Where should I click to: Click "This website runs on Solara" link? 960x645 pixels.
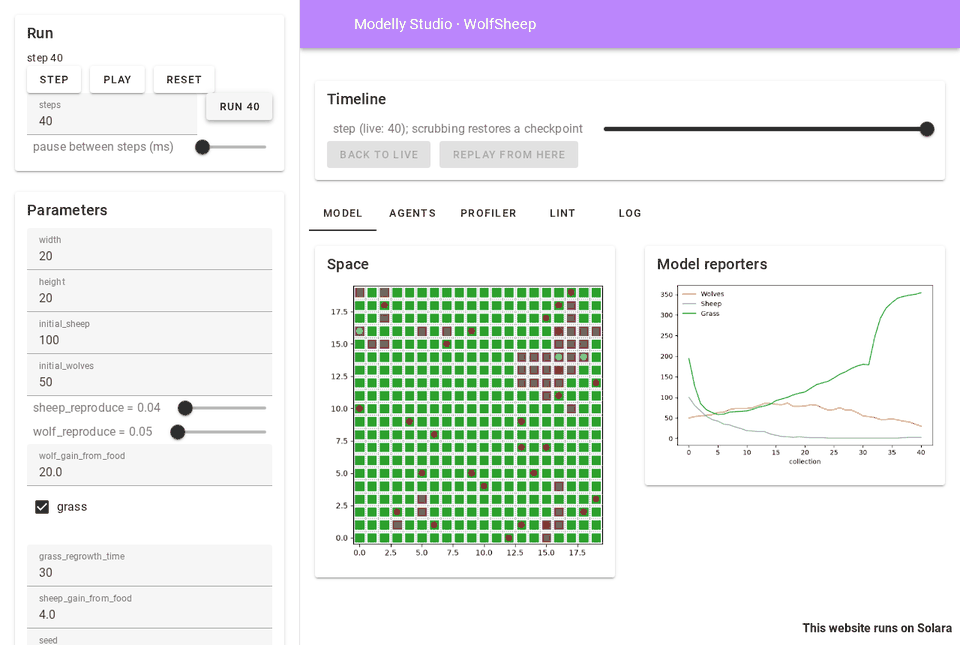tap(877, 628)
